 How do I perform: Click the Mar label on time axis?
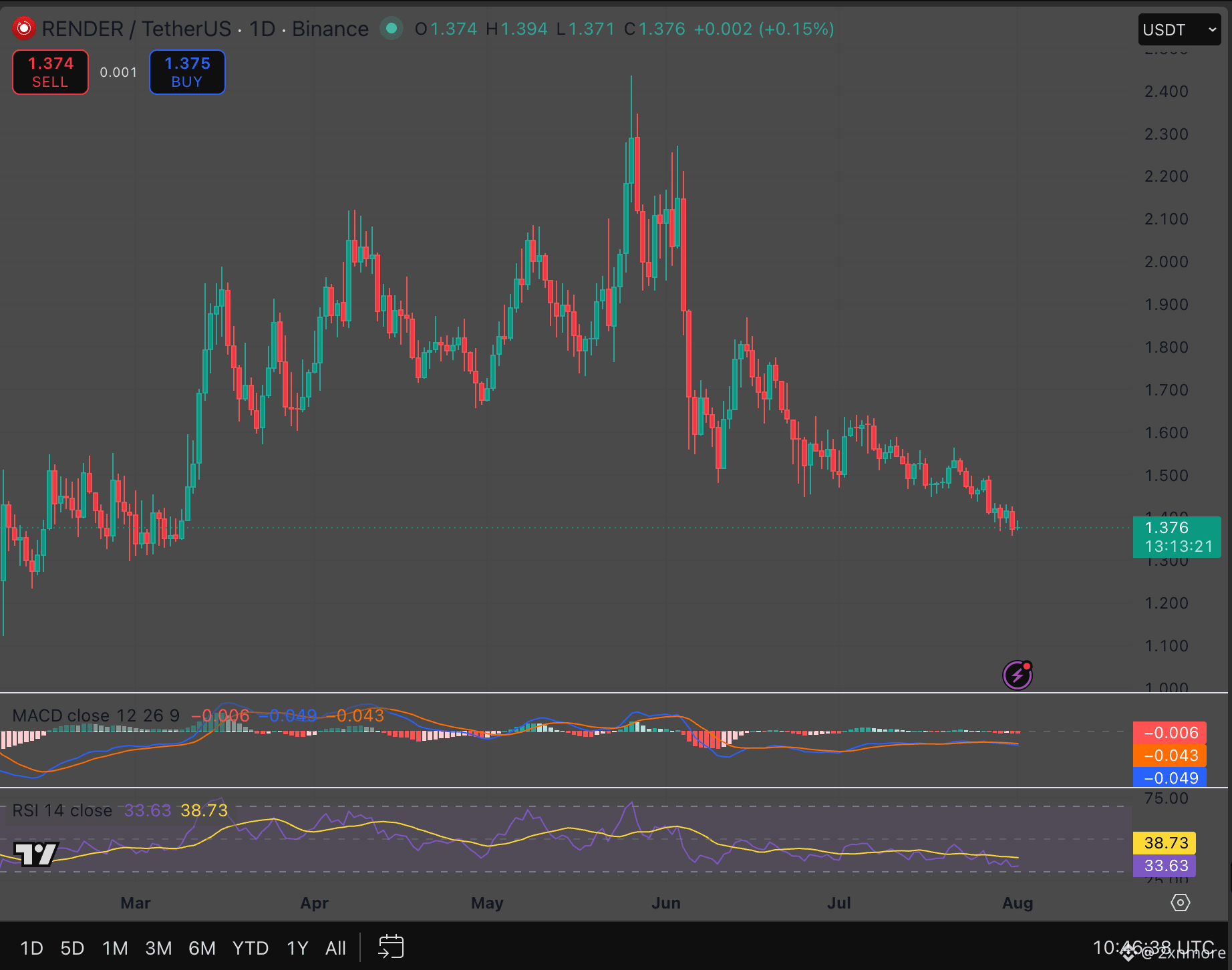click(136, 903)
